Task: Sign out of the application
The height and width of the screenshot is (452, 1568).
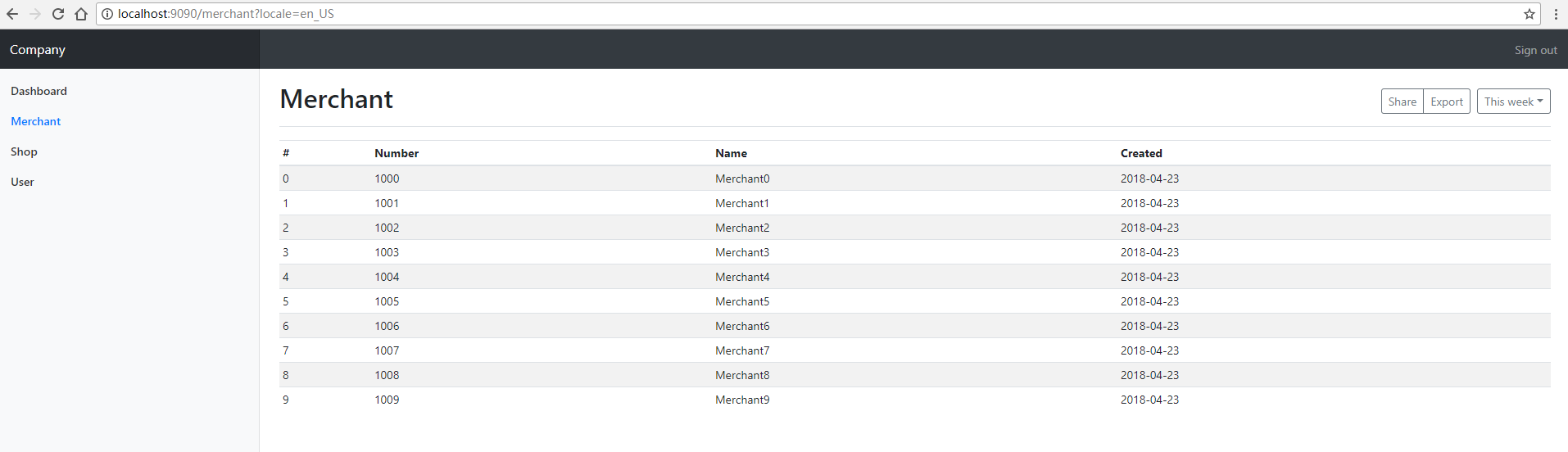Action: pyautogui.click(x=1535, y=50)
